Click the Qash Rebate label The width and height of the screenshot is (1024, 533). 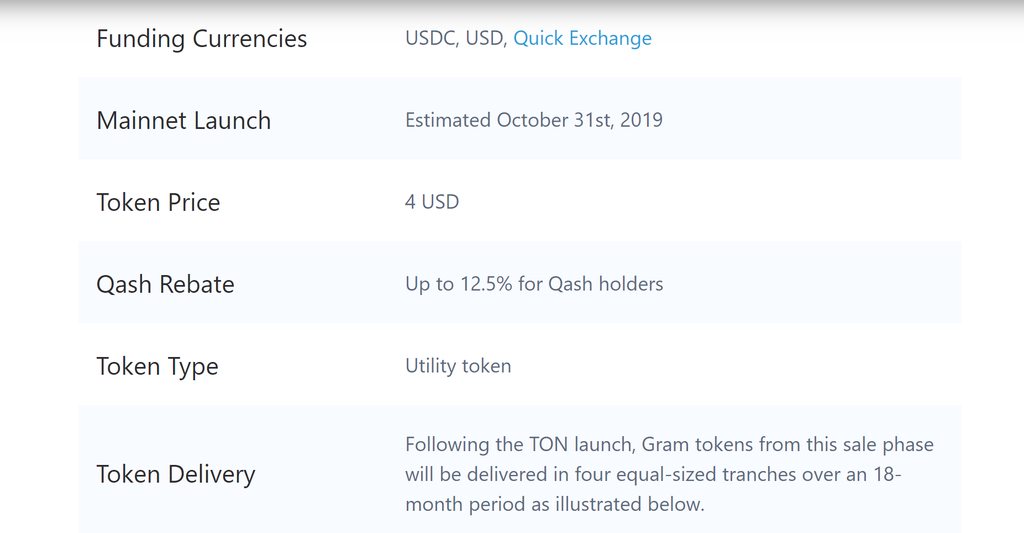(x=165, y=285)
